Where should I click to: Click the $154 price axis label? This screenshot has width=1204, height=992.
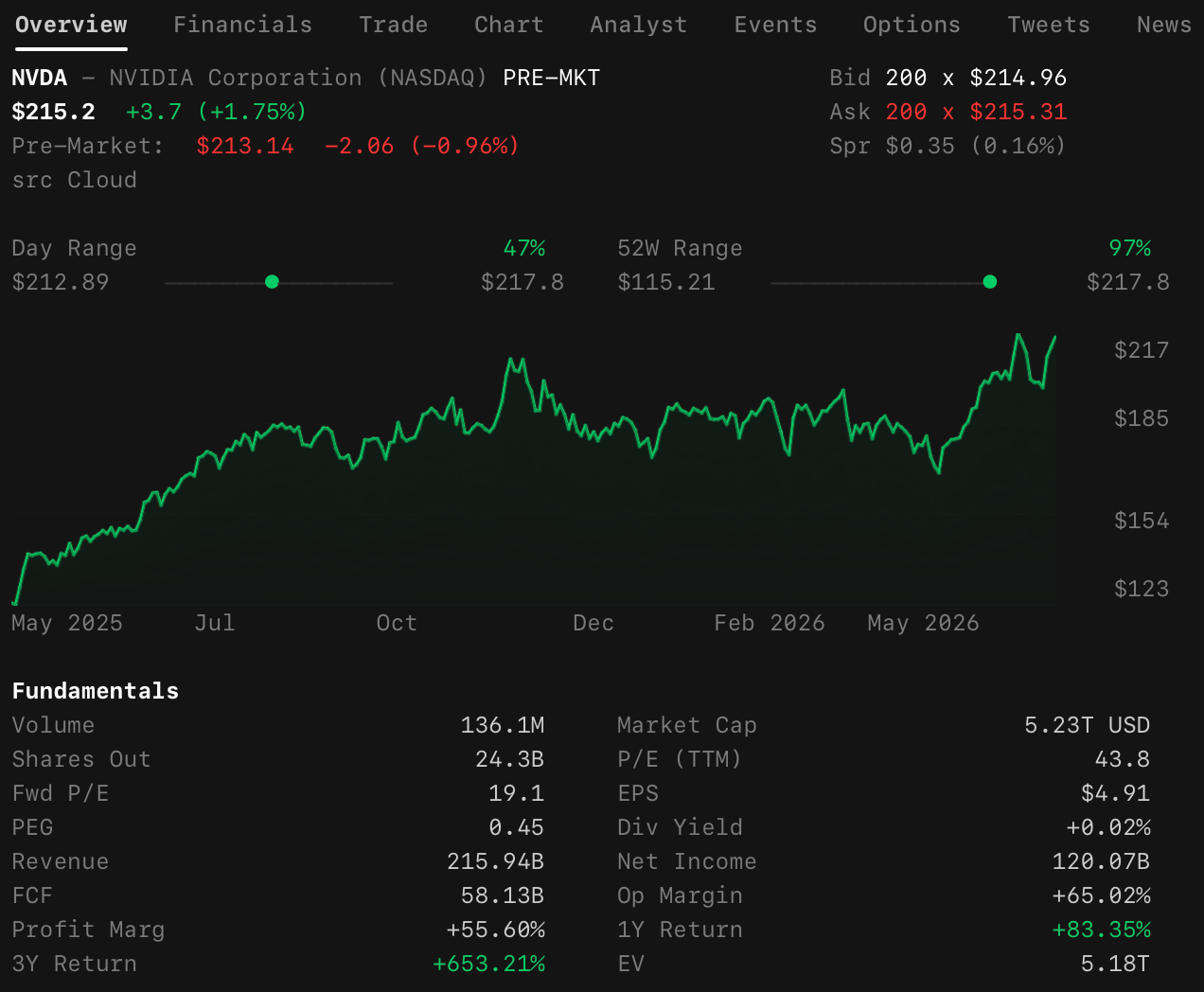click(1142, 521)
